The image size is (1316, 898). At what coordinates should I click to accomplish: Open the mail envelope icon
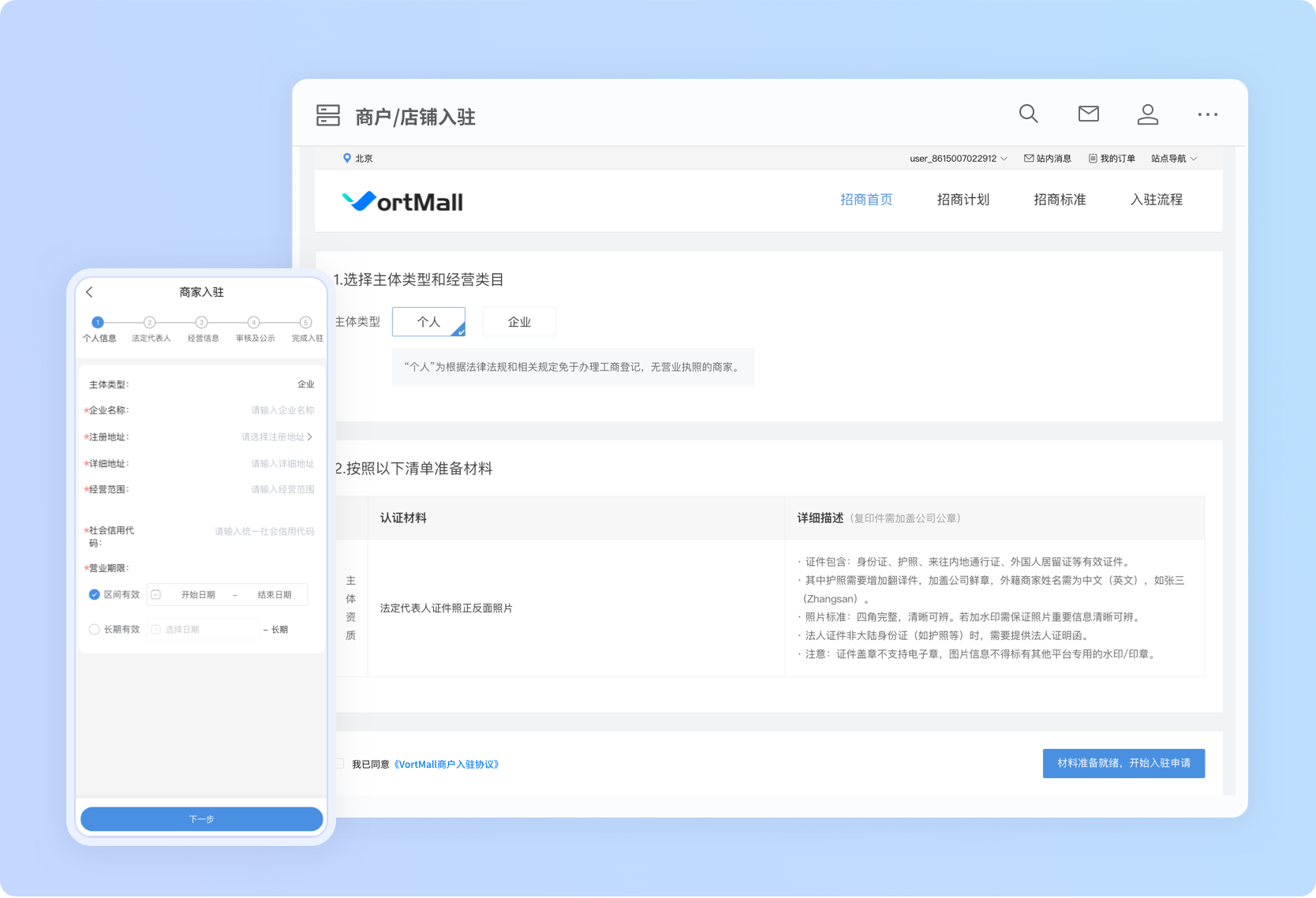(1088, 114)
